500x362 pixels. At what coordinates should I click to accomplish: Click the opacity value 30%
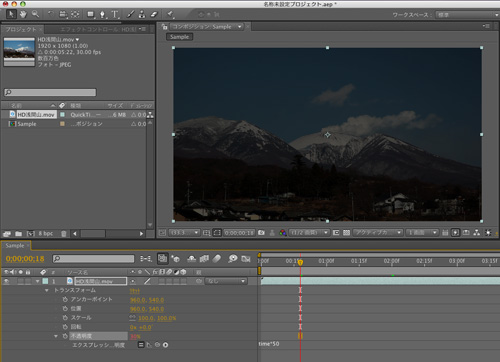(135, 336)
